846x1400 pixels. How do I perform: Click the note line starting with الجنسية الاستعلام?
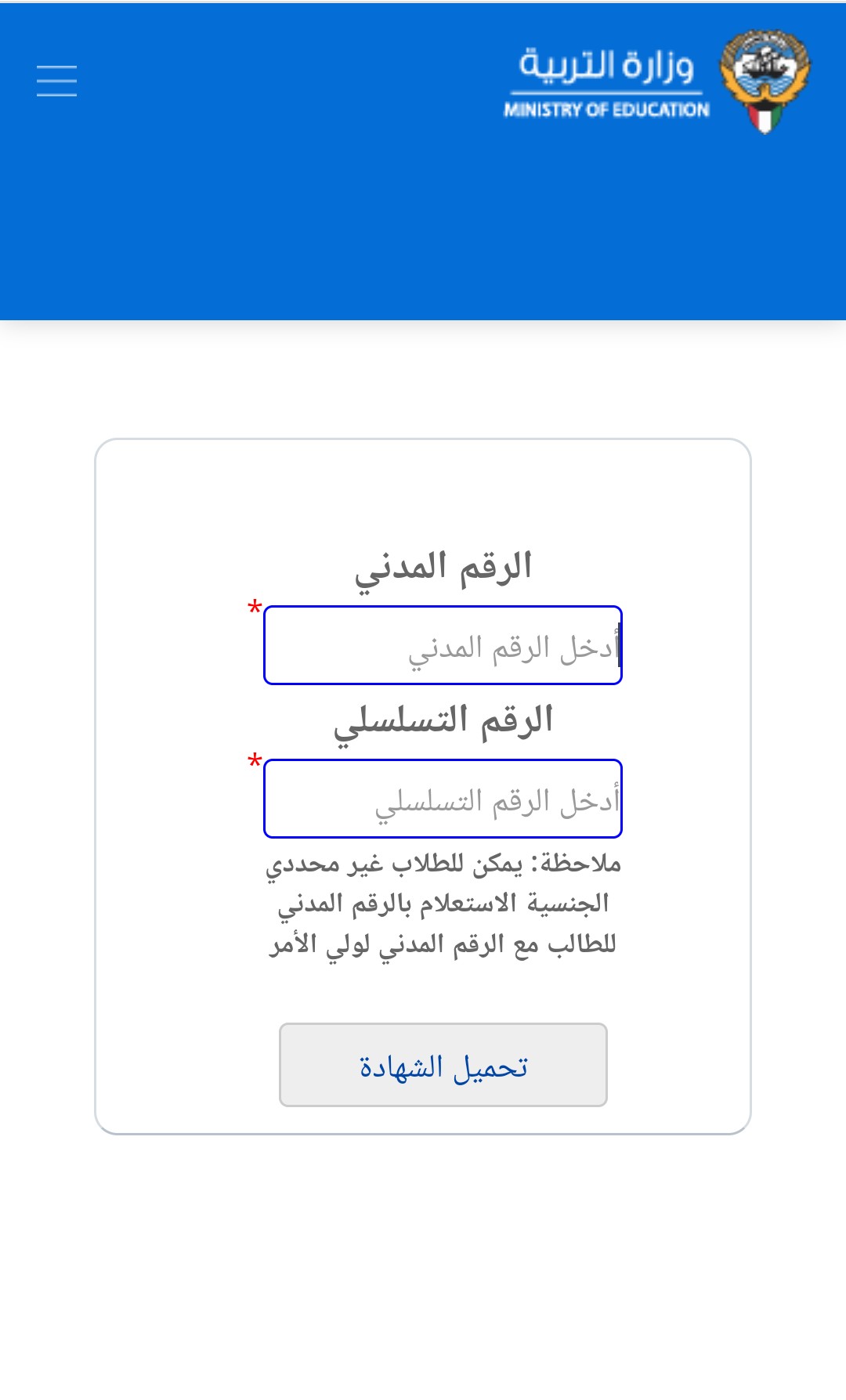pos(443,904)
